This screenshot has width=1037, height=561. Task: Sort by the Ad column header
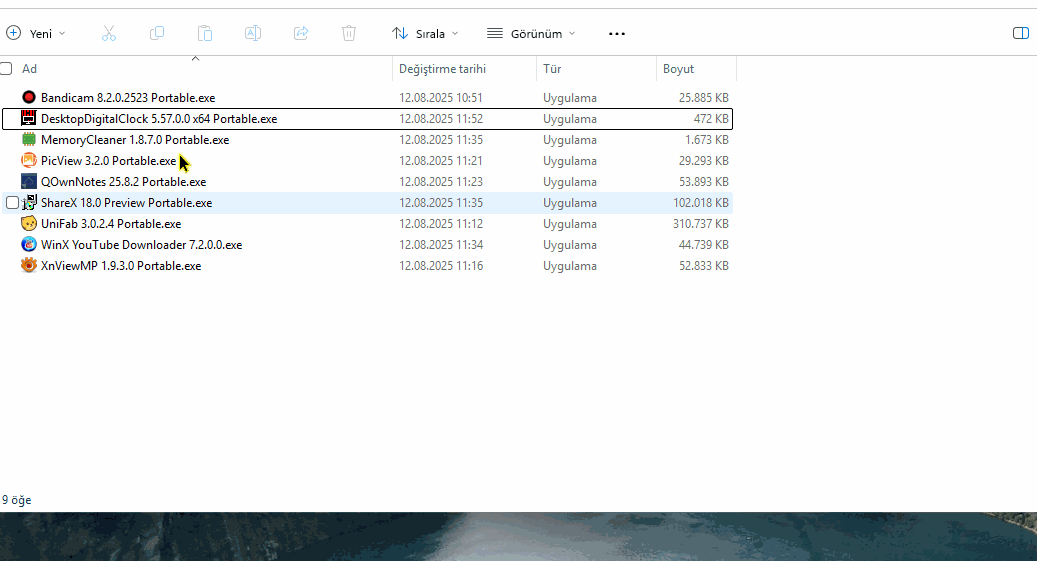[29, 69]
